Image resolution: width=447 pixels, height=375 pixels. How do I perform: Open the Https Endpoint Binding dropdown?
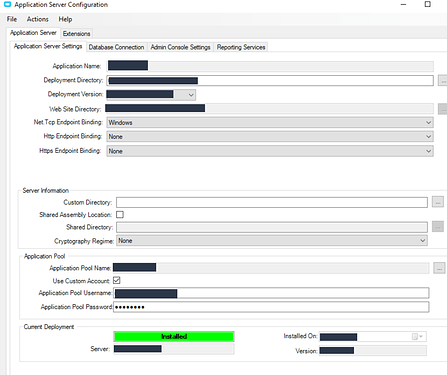270,151
